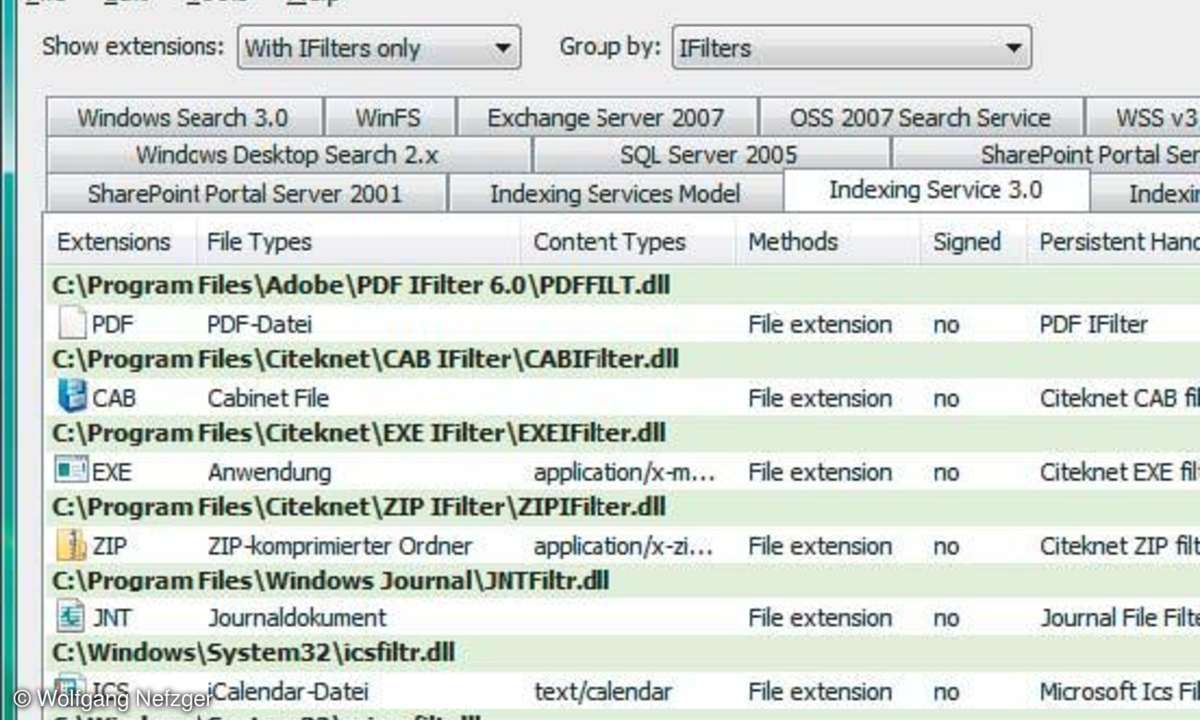The height and width of the screenshot is (720, 1200).
Task: Click the CAB cabinet file icon
Action: [x=72, y=397]
